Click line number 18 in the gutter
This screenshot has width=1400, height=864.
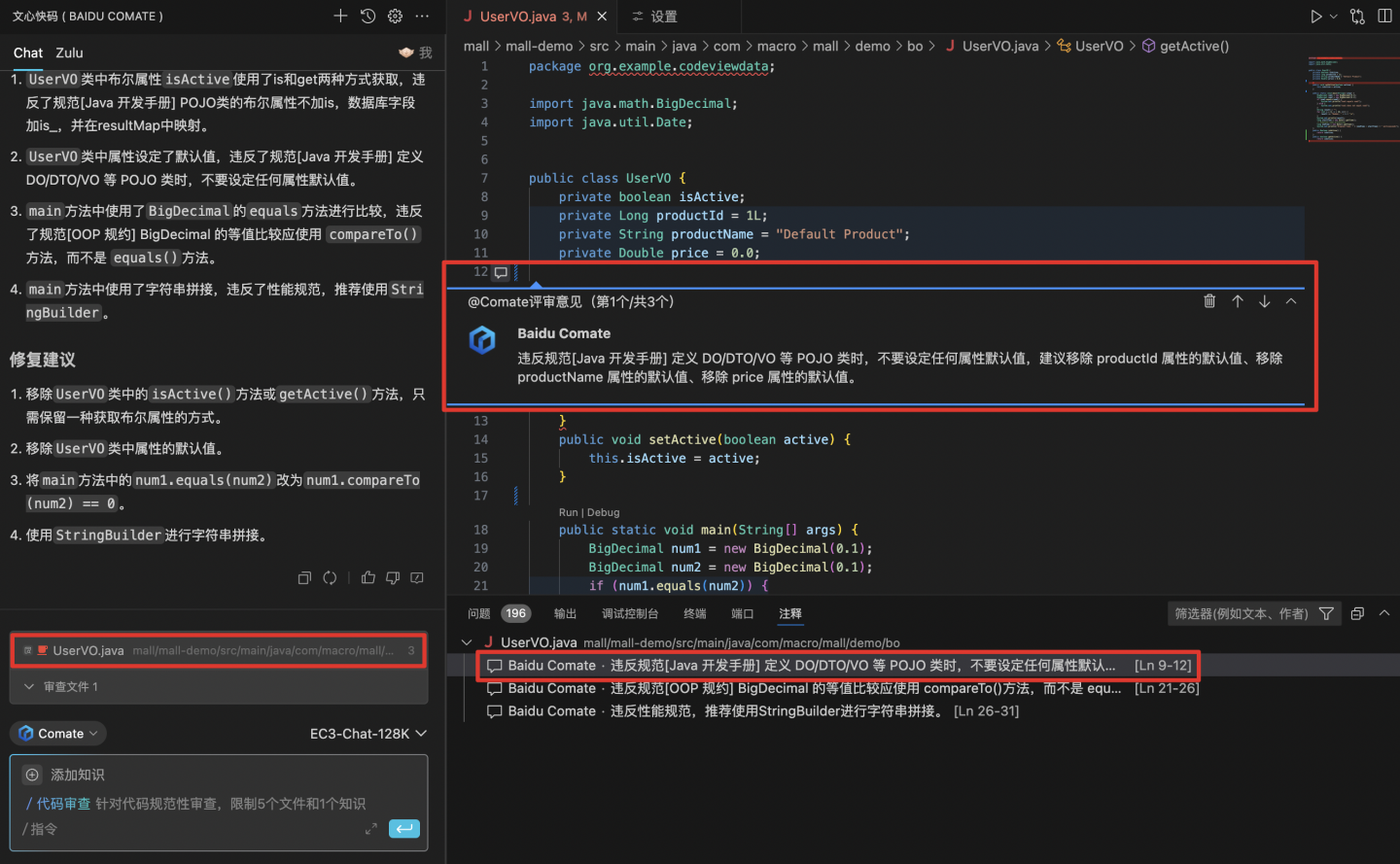(x=480, y=530)
